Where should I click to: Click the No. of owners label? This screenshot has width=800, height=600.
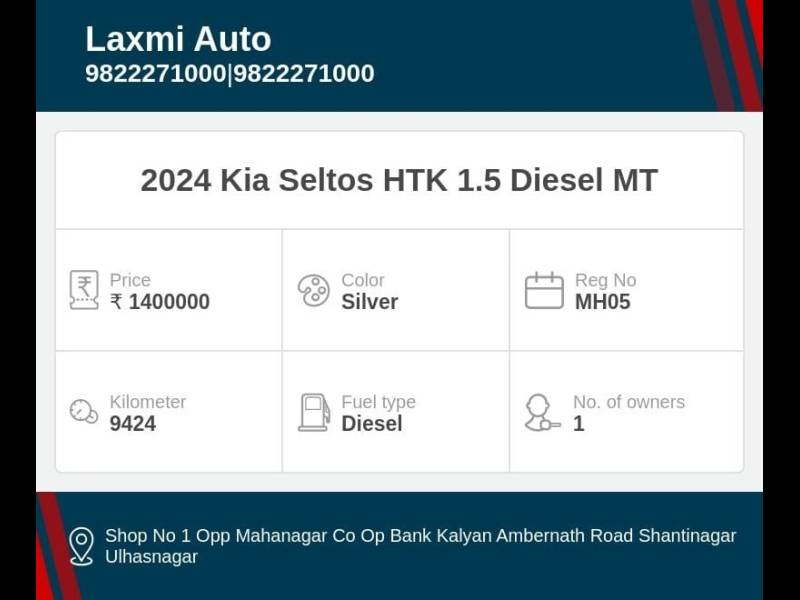[629, 402]
